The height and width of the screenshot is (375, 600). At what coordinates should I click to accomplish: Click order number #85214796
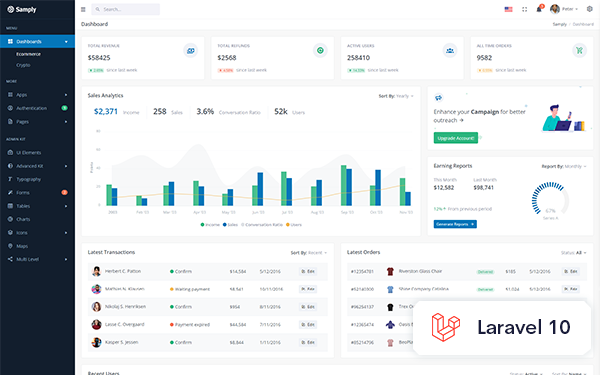[362, 342]
